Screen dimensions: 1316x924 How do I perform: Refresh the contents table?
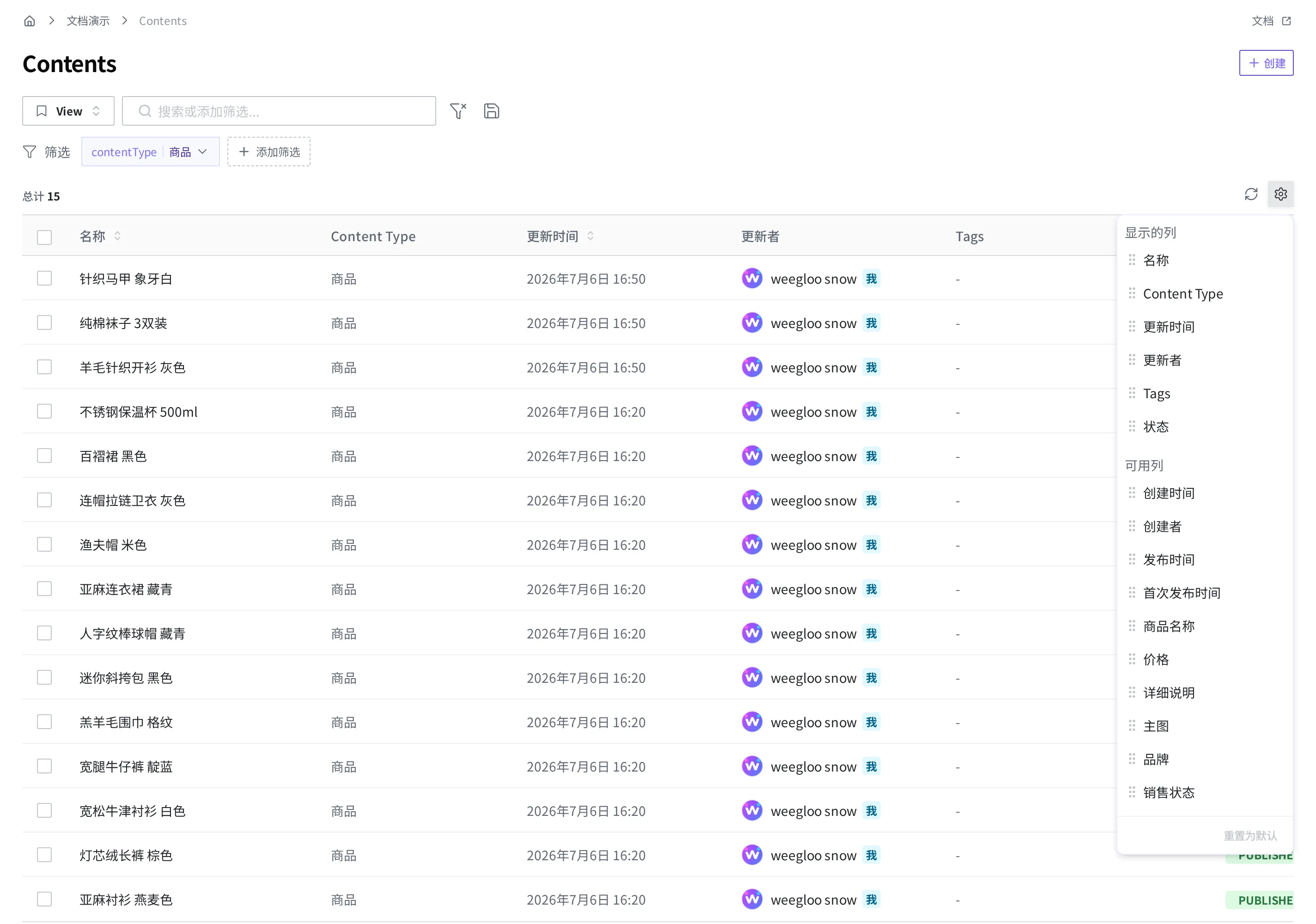[x=1251, y=195]
